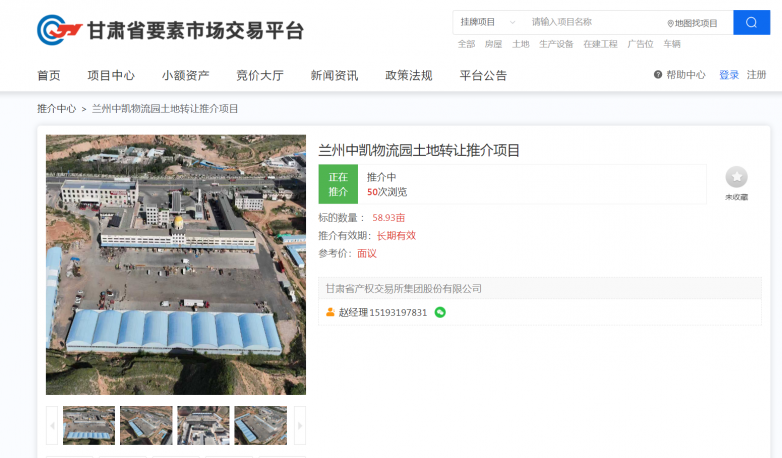Toggle the favorite star 未收藏
Viewport: 782px width, 458px height.
(x=736, y=177)
